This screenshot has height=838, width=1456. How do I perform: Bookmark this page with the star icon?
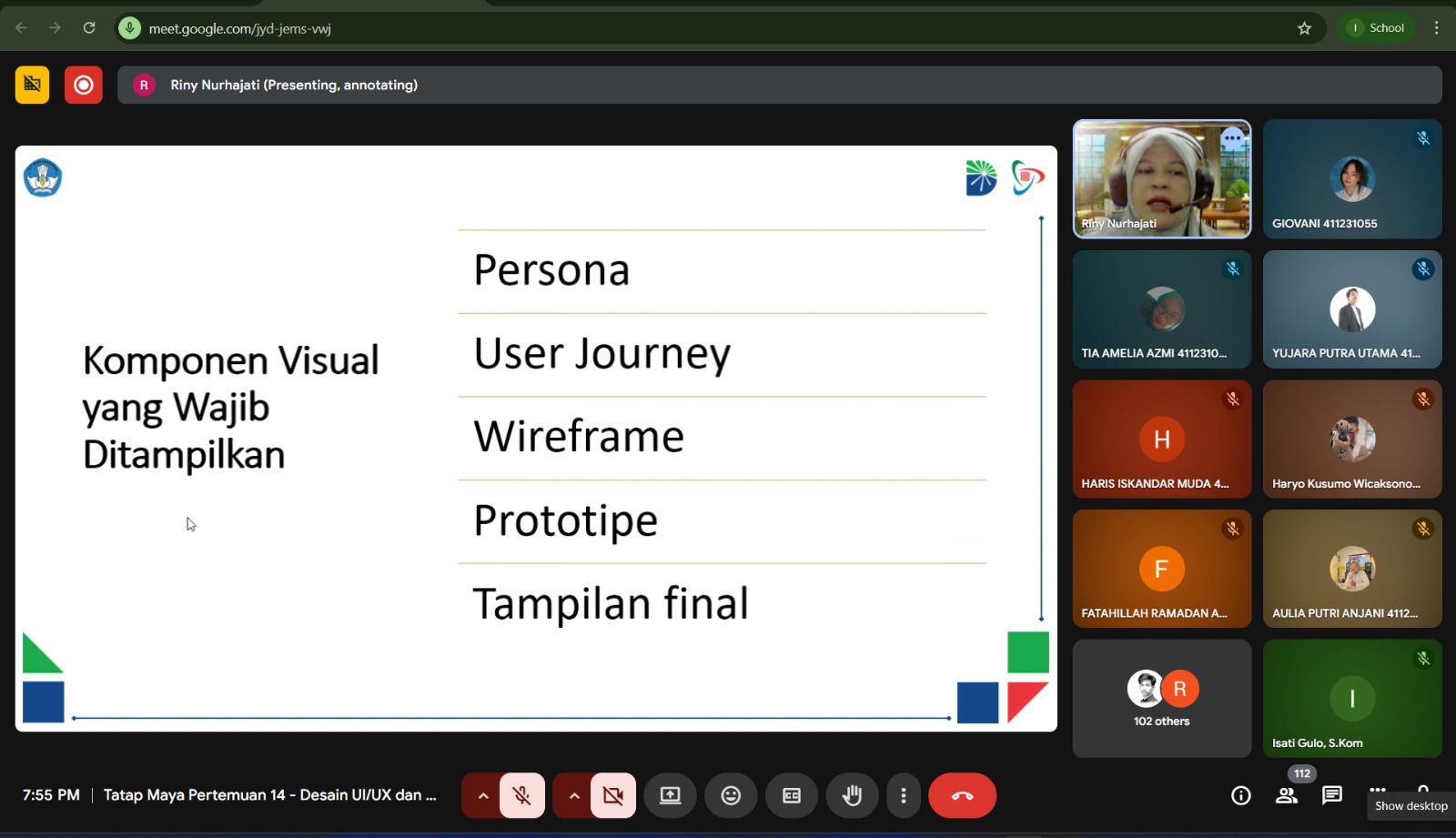(x=1304, y=28)
